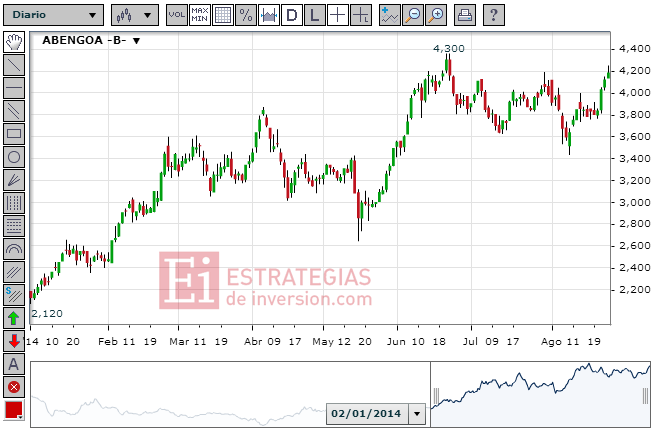Screen dimensions: 657x433
Task: Open help with the question mark
Action: pos(494,15)
